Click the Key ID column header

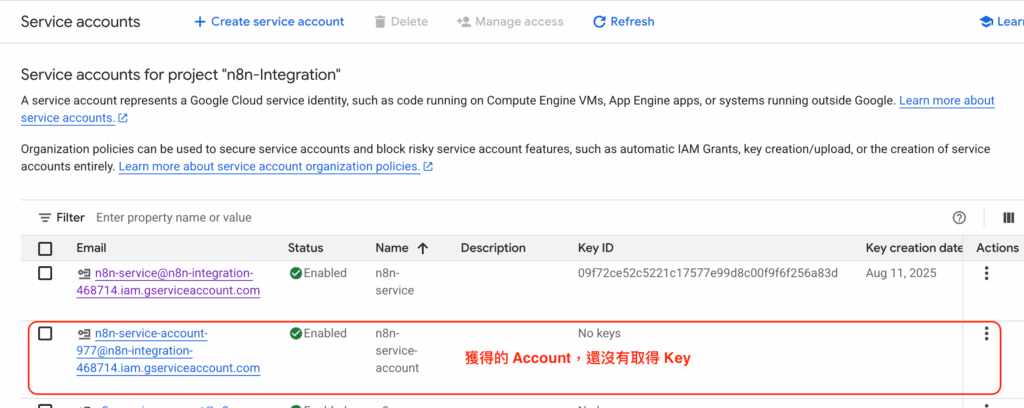[596, 248]
